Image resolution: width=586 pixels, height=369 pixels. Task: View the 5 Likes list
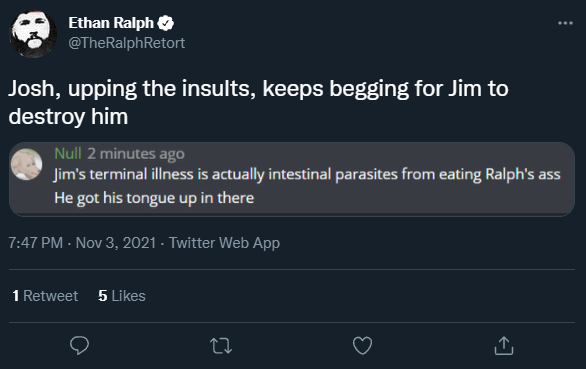tap(122, 296)
